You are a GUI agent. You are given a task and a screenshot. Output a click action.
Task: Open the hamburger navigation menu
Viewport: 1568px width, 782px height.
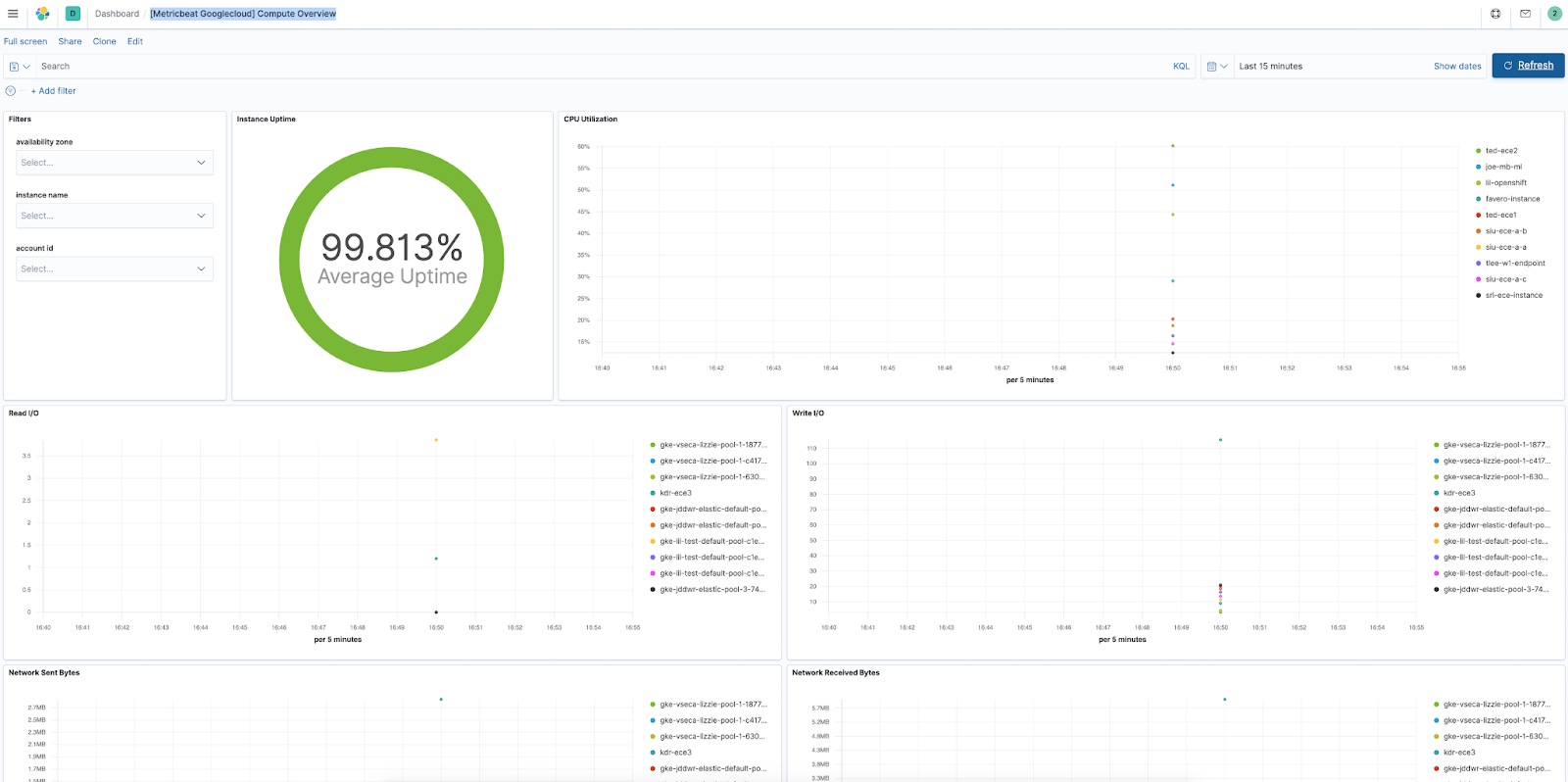(13, 14)
